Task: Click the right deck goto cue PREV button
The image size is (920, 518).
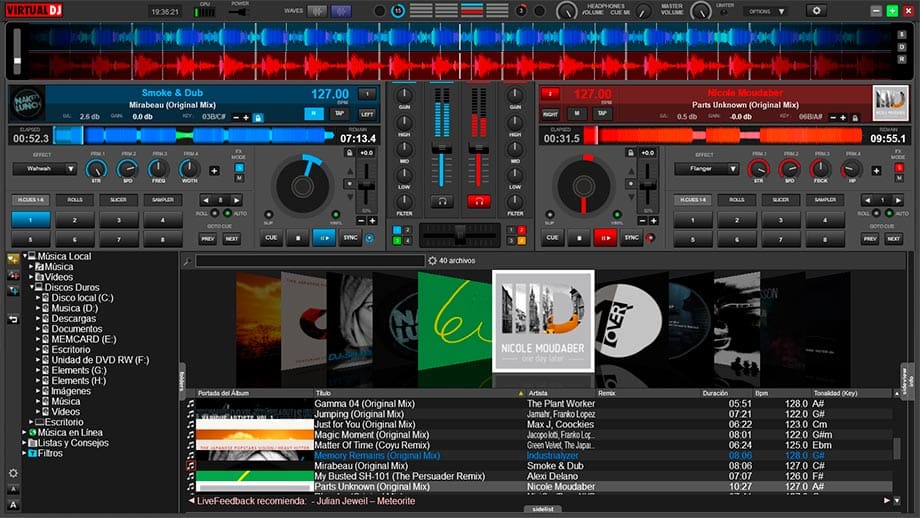Action: pyautogui.click(x=870, y=239)
